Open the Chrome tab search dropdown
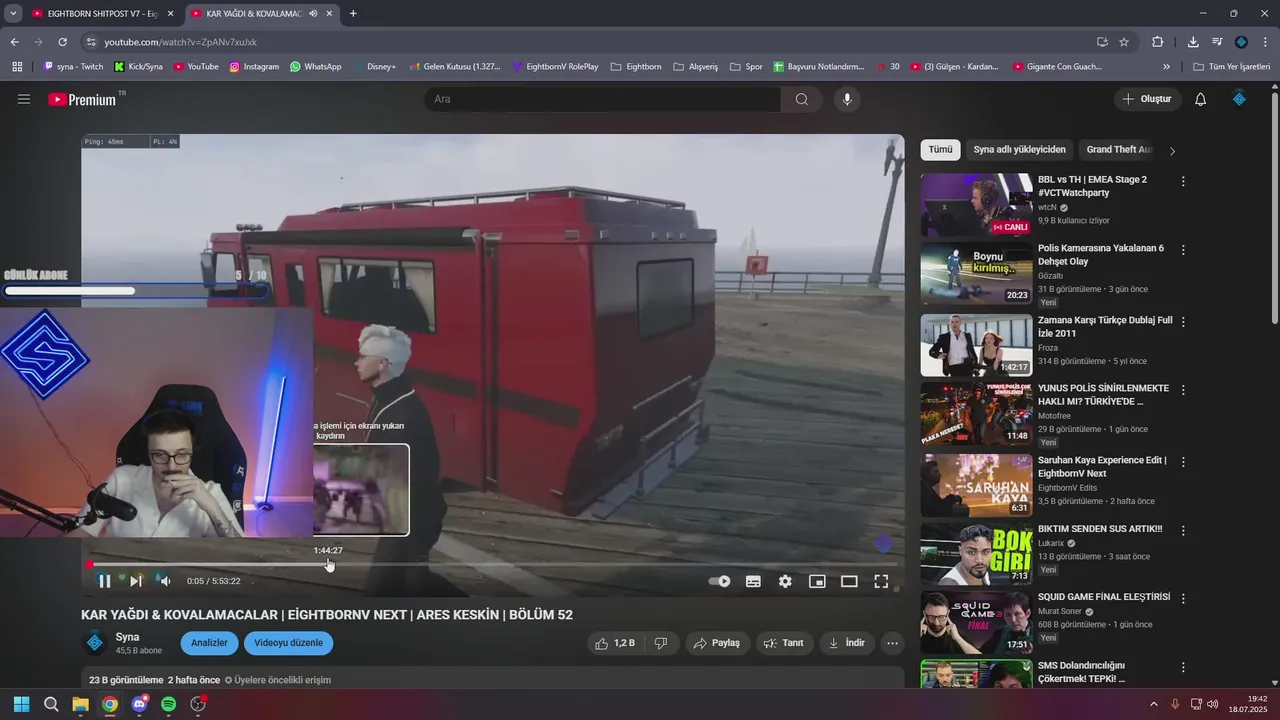This screenshot has width=1280, height=720. coord(13,14)
